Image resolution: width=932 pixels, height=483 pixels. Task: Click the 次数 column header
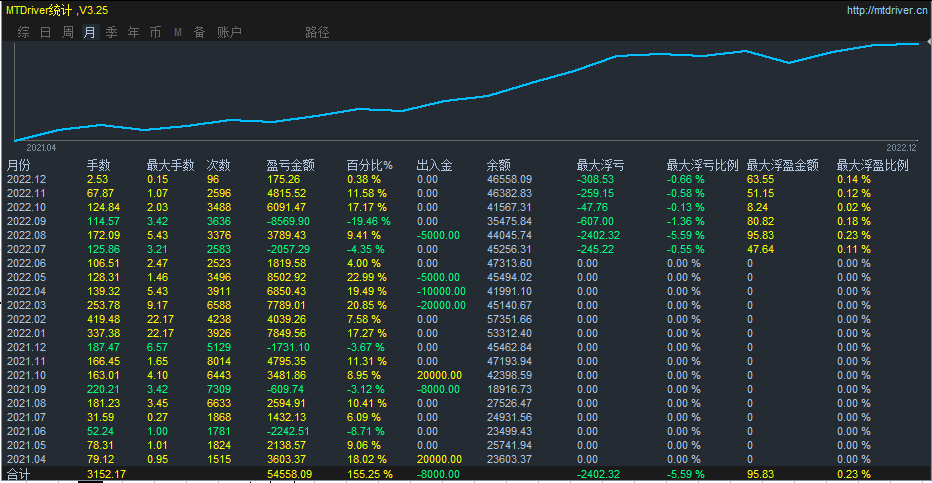(218, 165)
